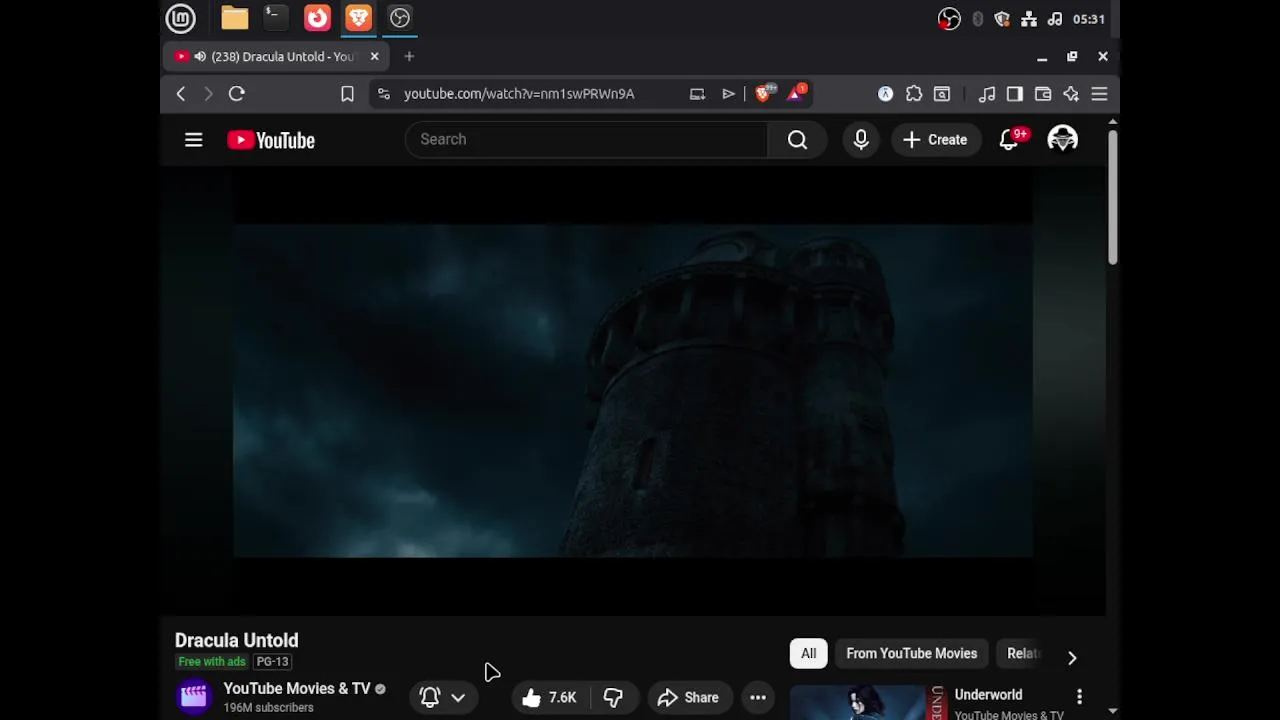Click the search magnifier button
The width and height of the screenshot is (1280, 720).
click(x=797, y=140)
